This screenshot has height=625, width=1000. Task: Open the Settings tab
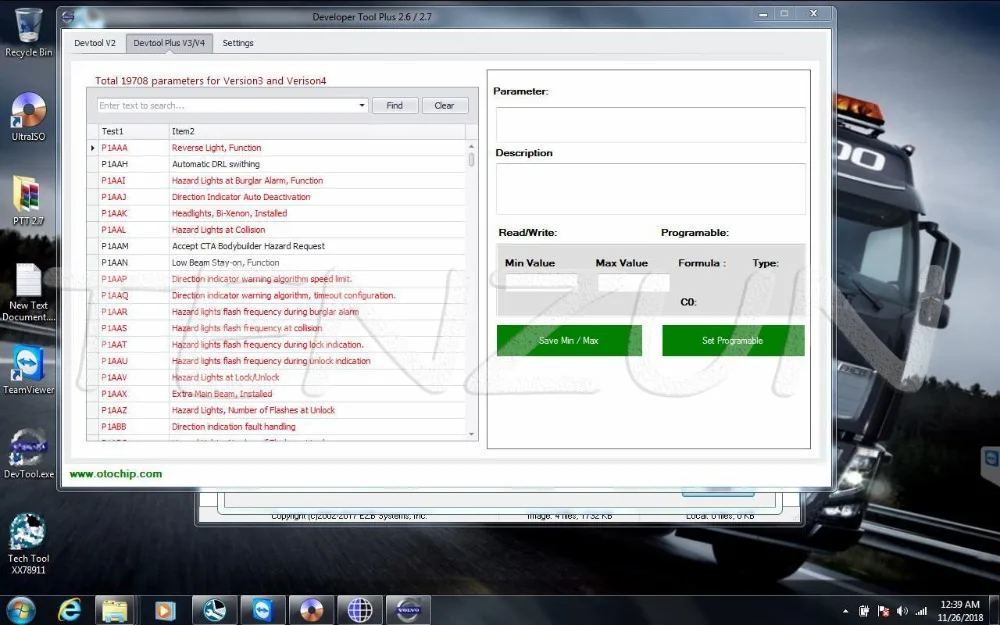[238, 43]
